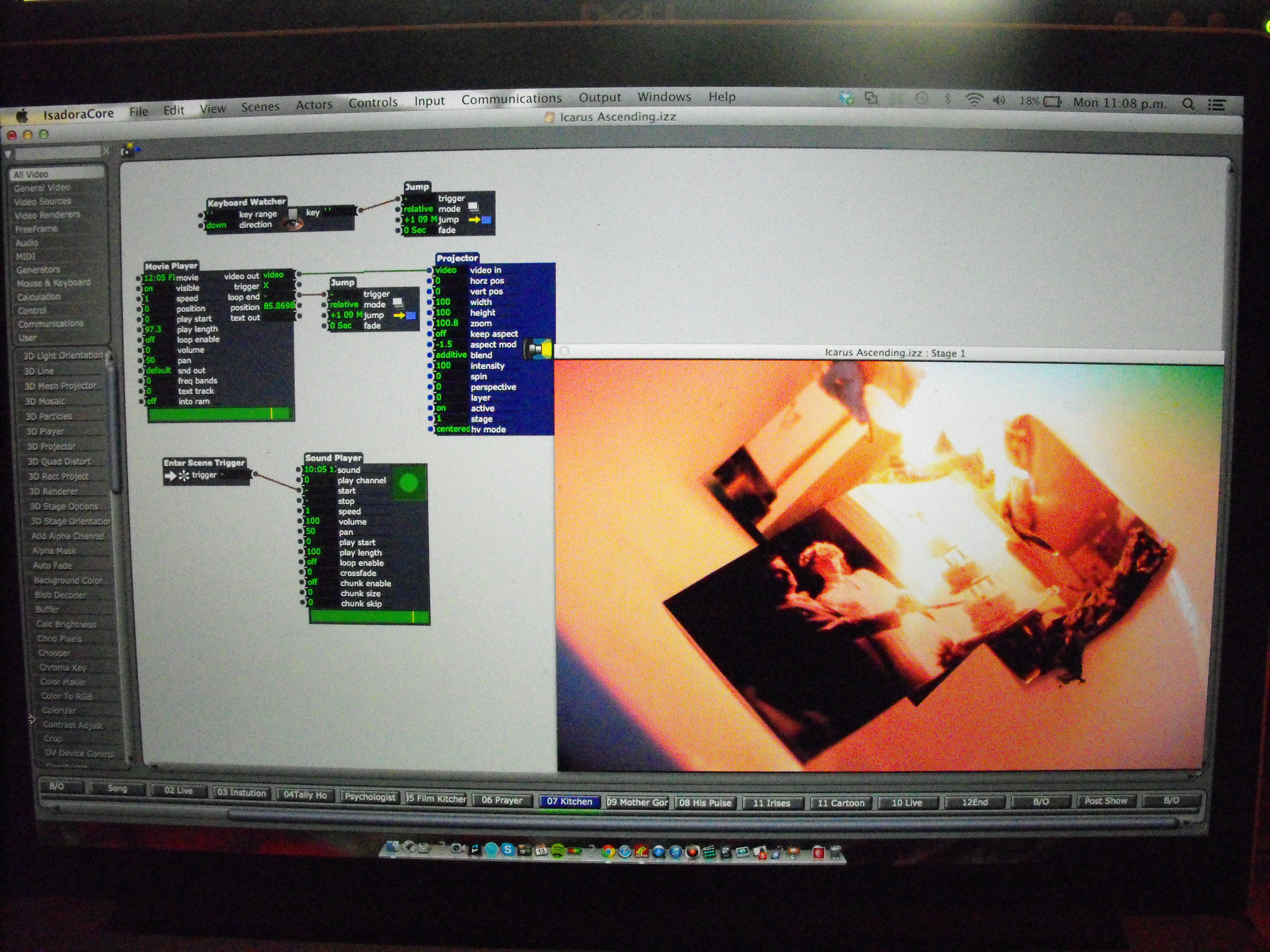The image size is (1270, 952).
Task: Open the actor filter dropdown triangle
Action: pos(7,155)
